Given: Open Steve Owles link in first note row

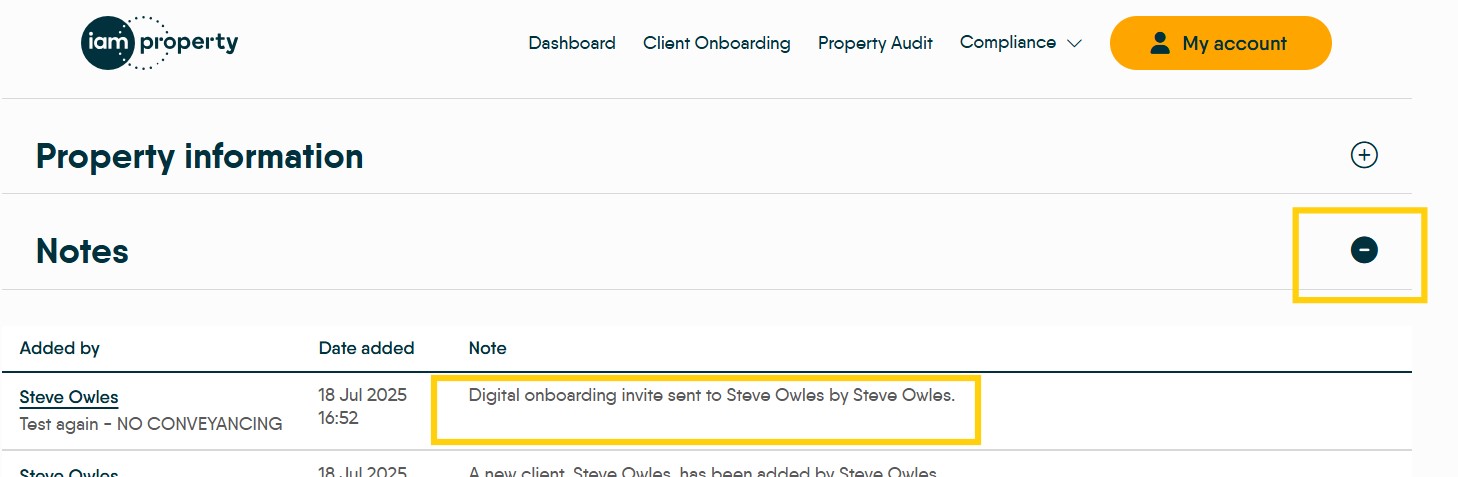Looking at the screenshot, I should coord(69,397).
